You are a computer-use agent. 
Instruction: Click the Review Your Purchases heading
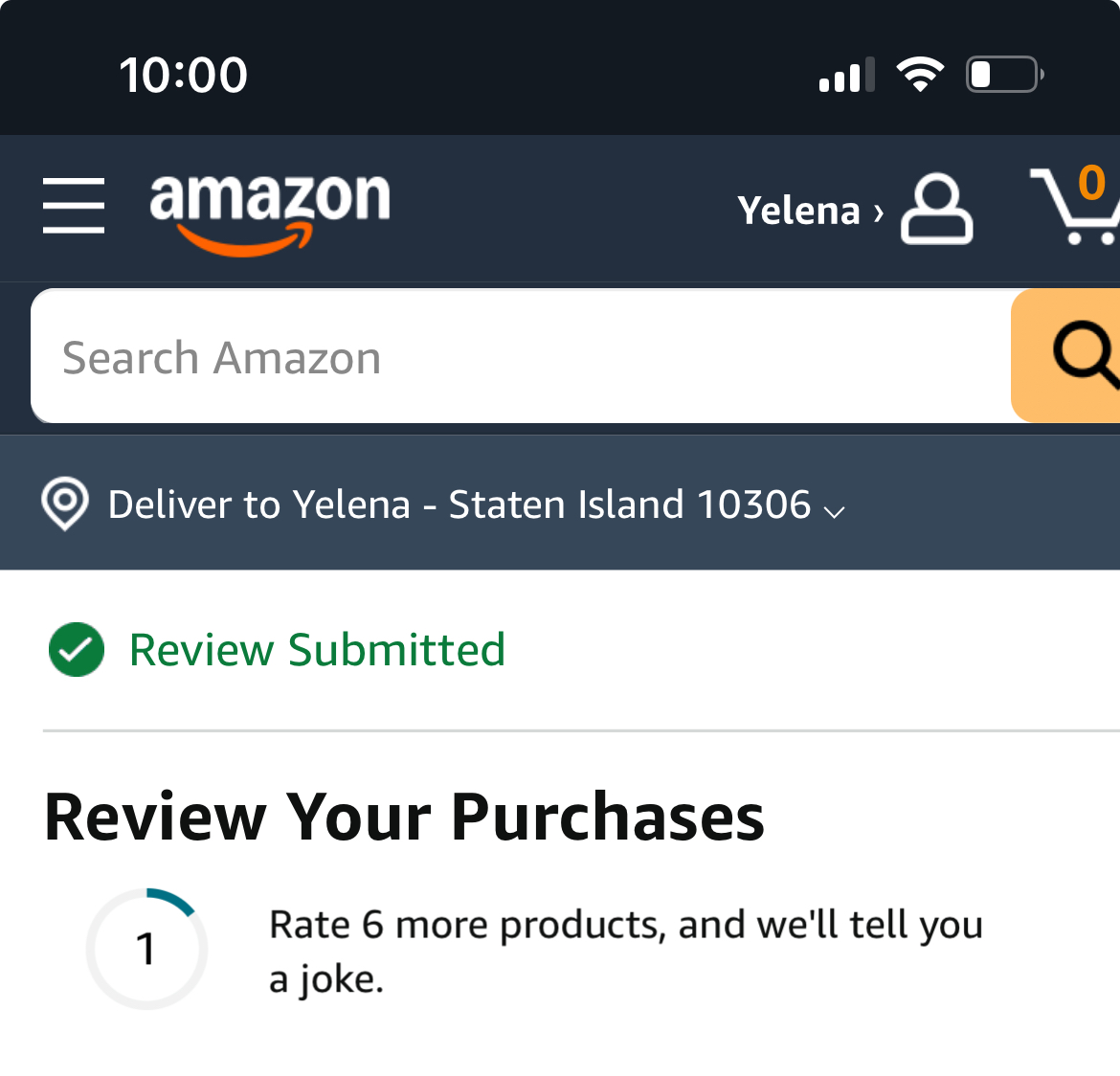tap(404, 818)
